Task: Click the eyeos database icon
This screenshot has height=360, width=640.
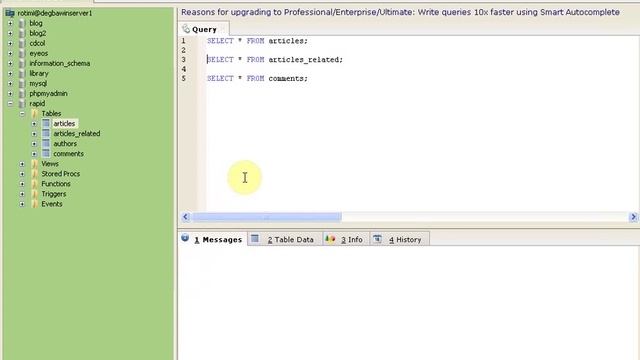Action: [22, 53]
